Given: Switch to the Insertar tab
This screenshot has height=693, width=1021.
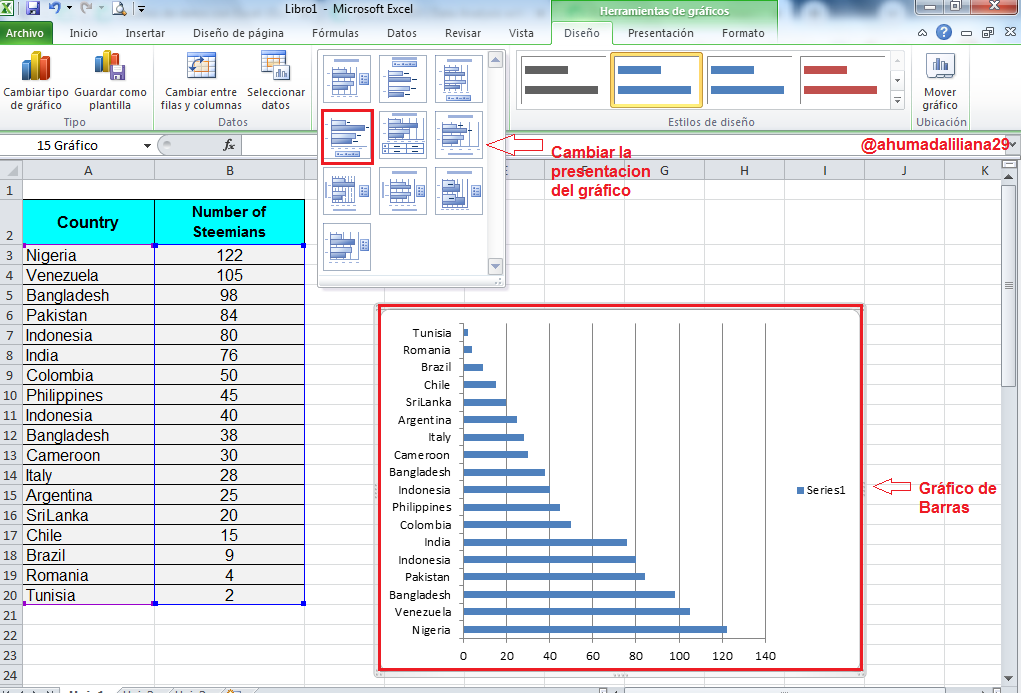Looking at the screenshot, I should (145, 33).
